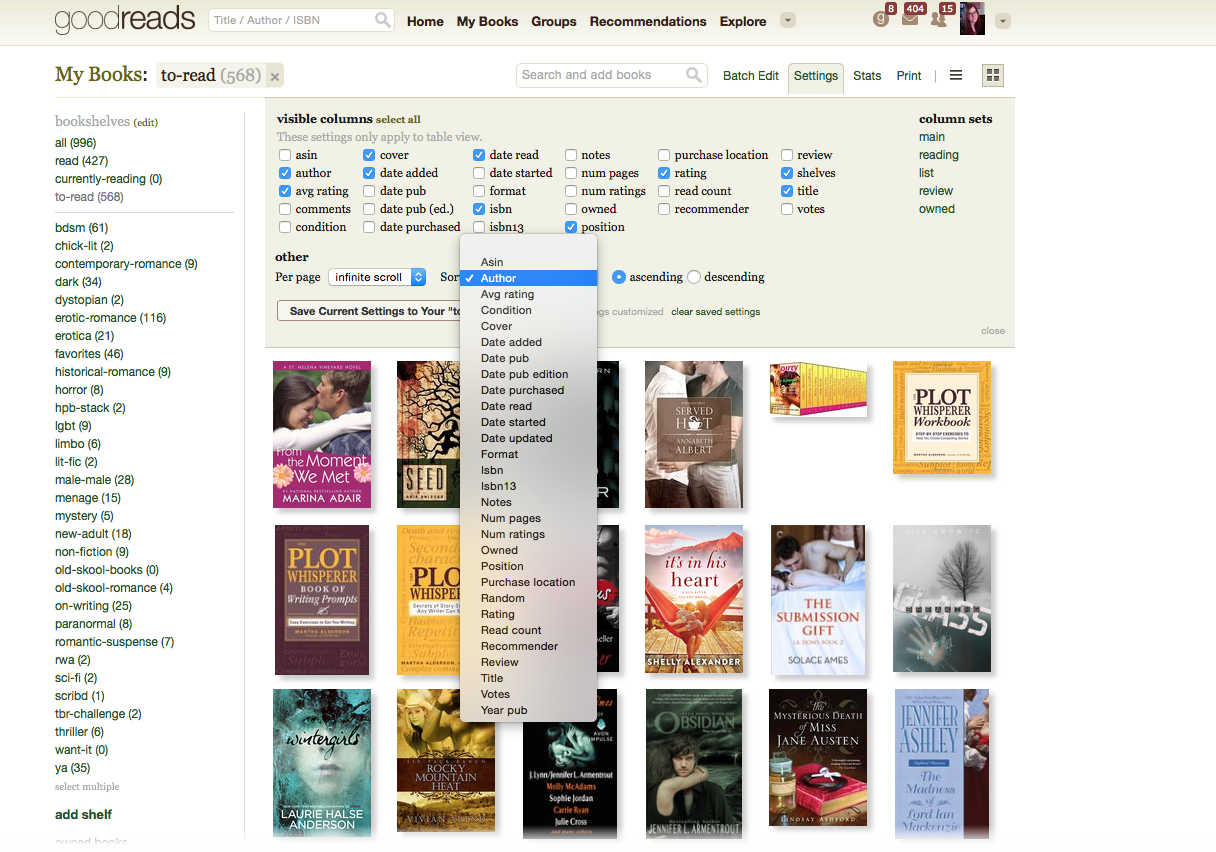Enable the asin column checkbox
The height and width of the screenshot is (852, 1216).
(x=285, y=155)
